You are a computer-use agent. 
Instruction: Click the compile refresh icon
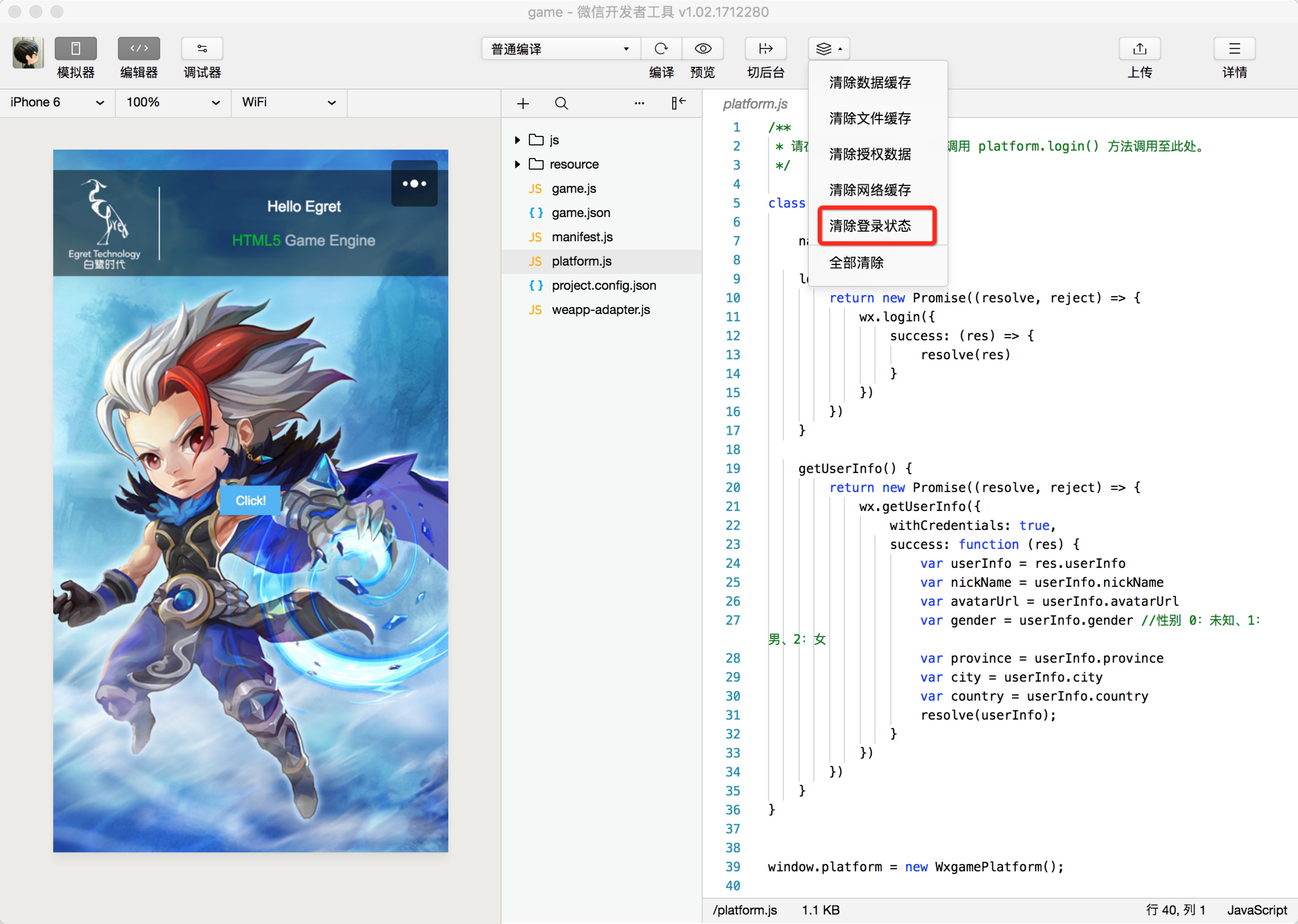point(660,49)
